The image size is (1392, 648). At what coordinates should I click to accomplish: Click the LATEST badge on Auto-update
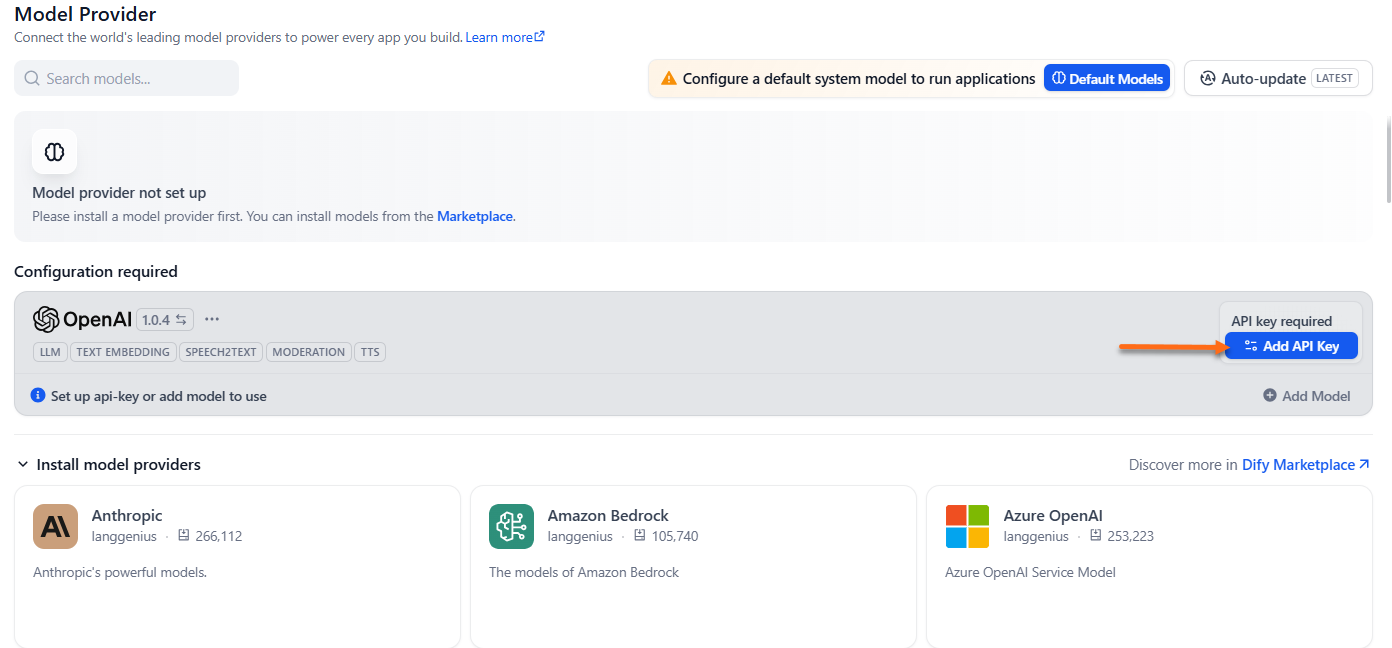(1335, 78)
